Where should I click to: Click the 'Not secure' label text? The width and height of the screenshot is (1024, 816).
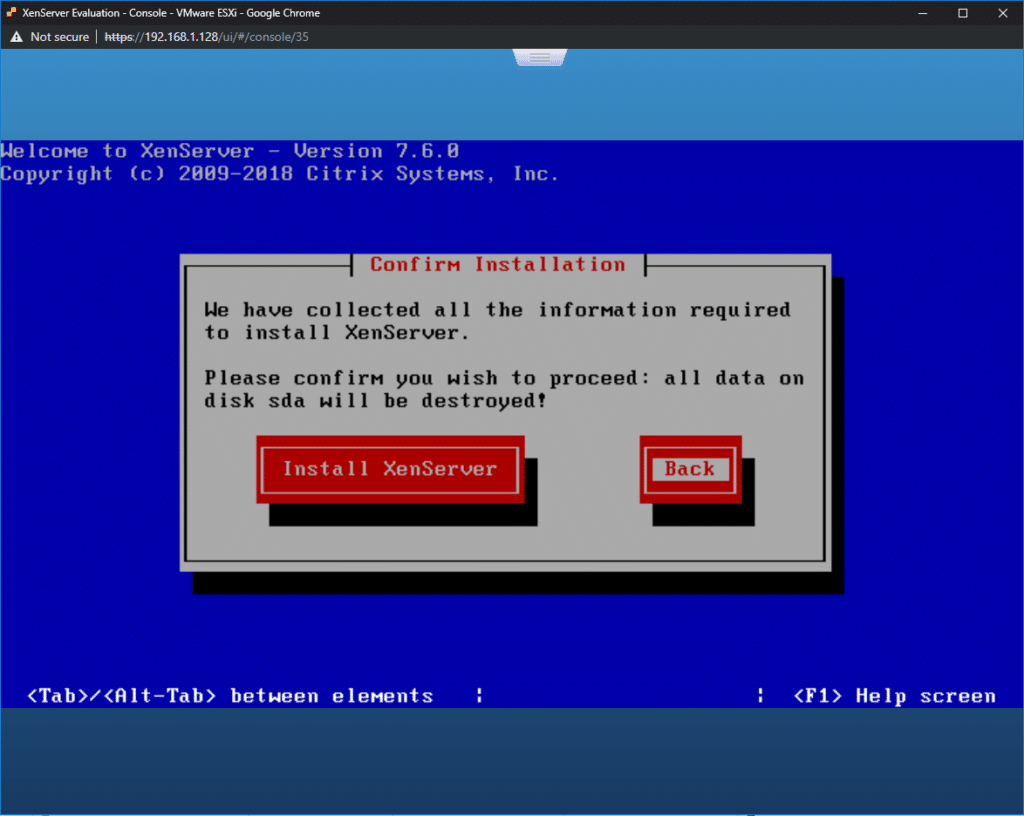[x=59, y=37]
